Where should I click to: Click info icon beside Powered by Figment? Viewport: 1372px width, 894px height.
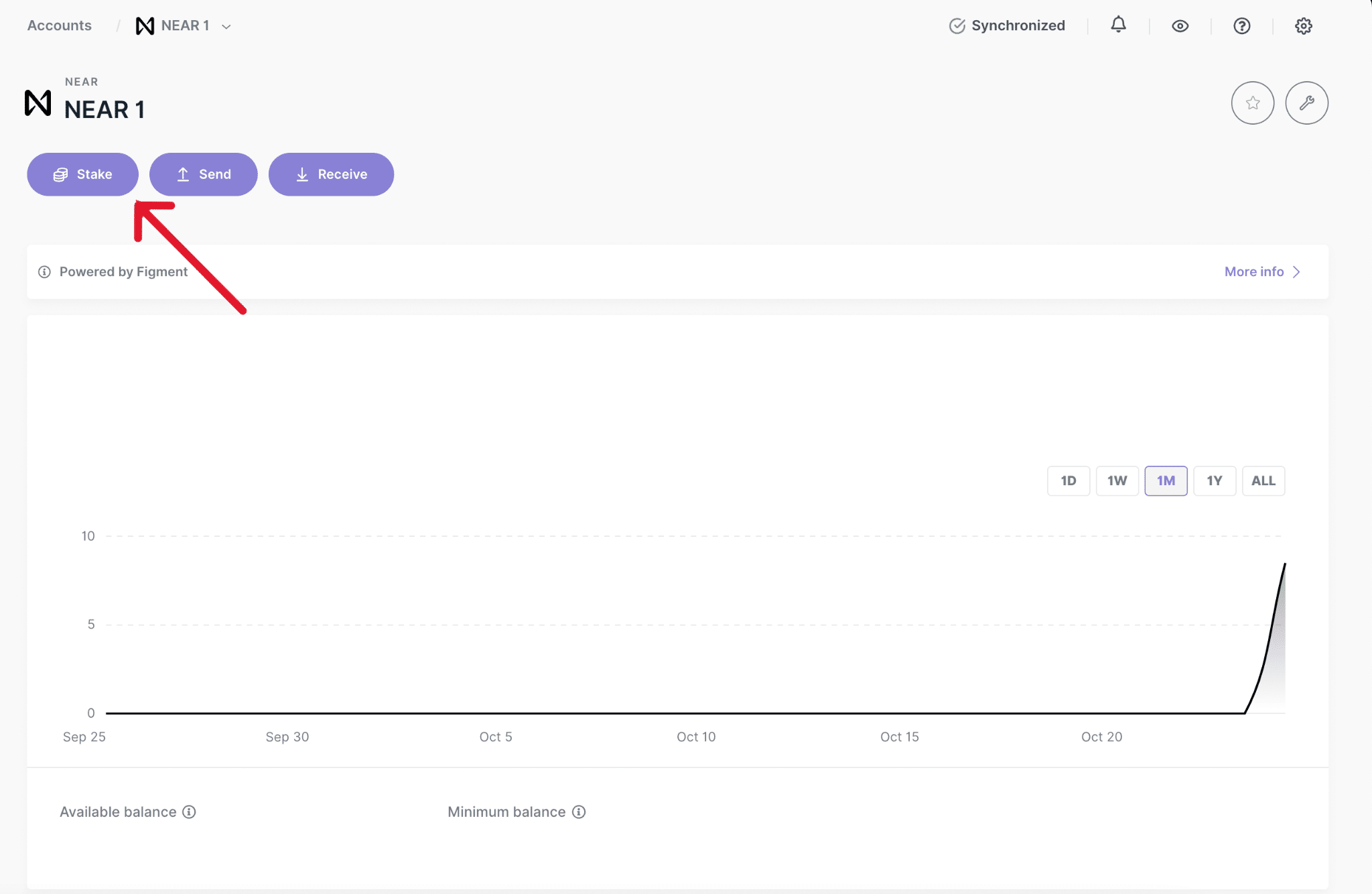click(x=44, y=272)
